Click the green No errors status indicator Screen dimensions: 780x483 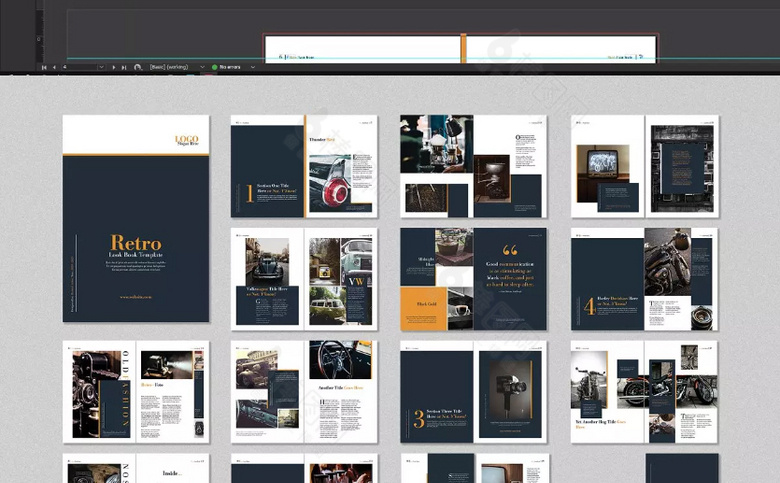215,67
